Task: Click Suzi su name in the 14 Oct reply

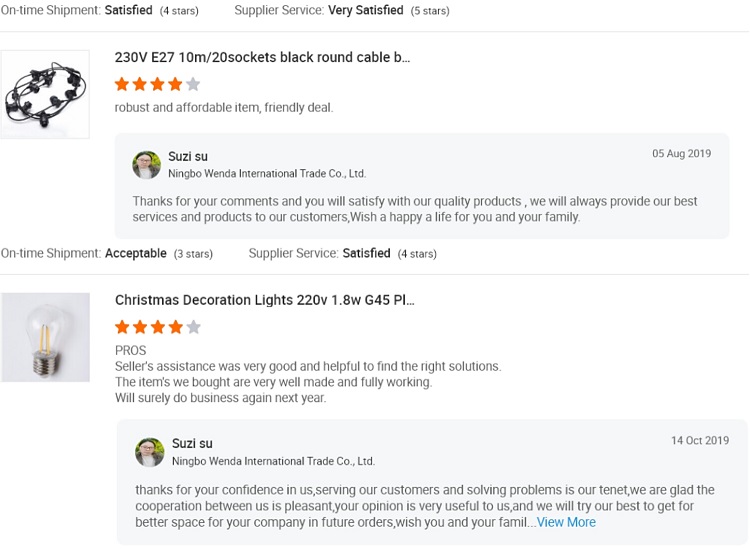Action: 192,443
